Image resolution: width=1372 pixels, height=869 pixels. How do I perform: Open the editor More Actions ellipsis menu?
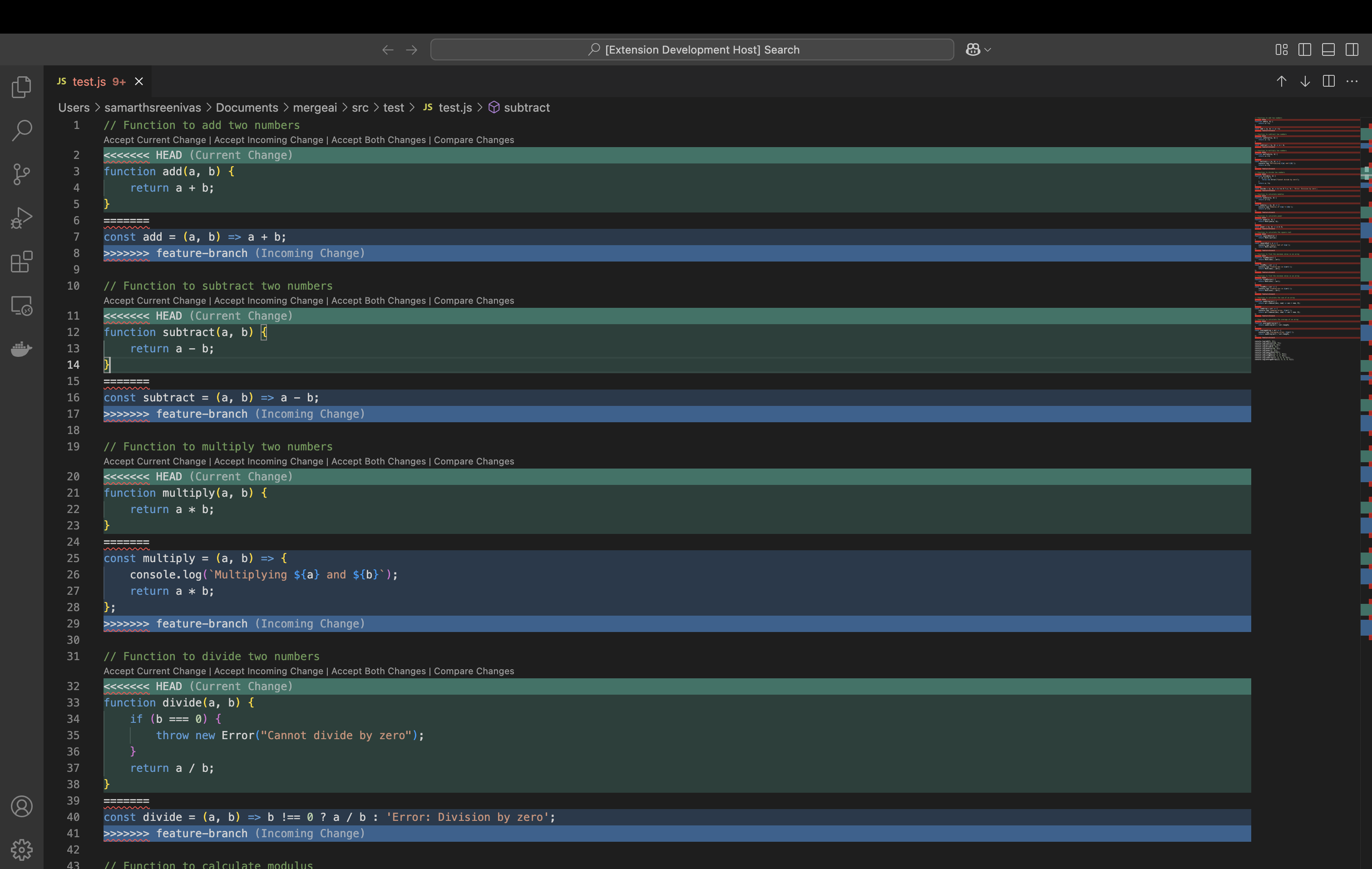tap(1352, 81)
